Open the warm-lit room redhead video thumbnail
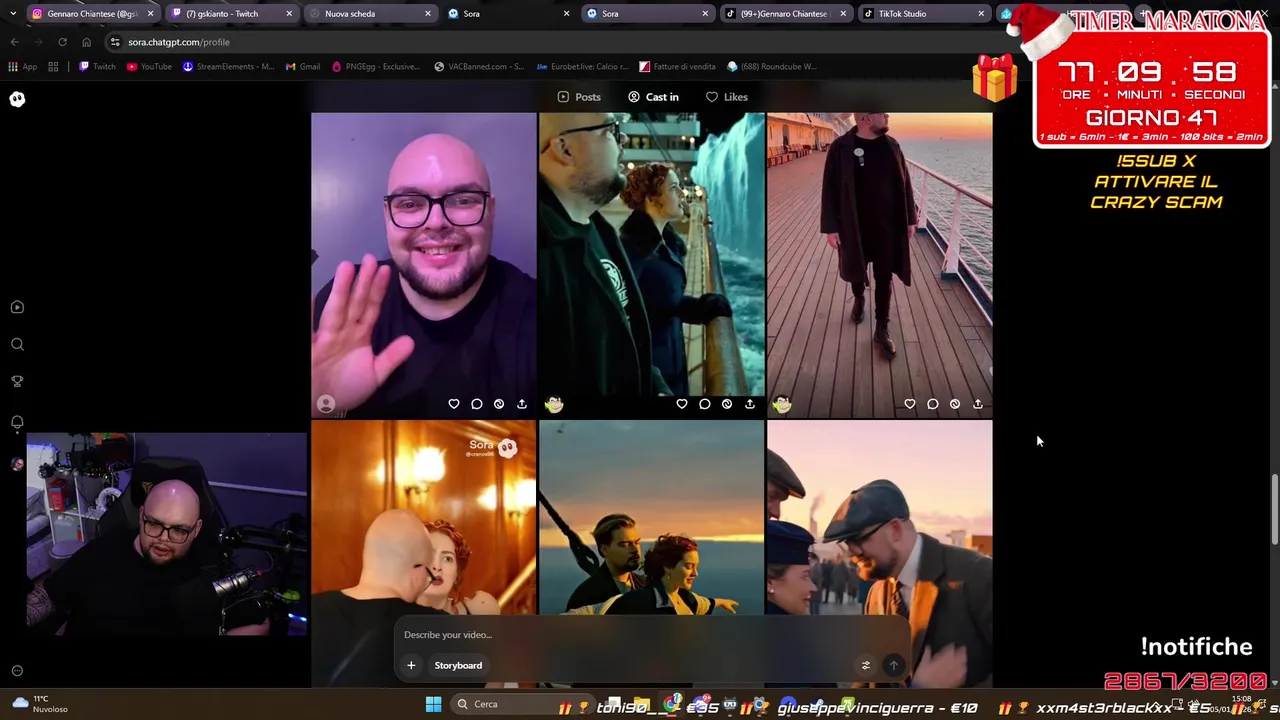Viewport: 1280px width, 720px height. [423, 518]
